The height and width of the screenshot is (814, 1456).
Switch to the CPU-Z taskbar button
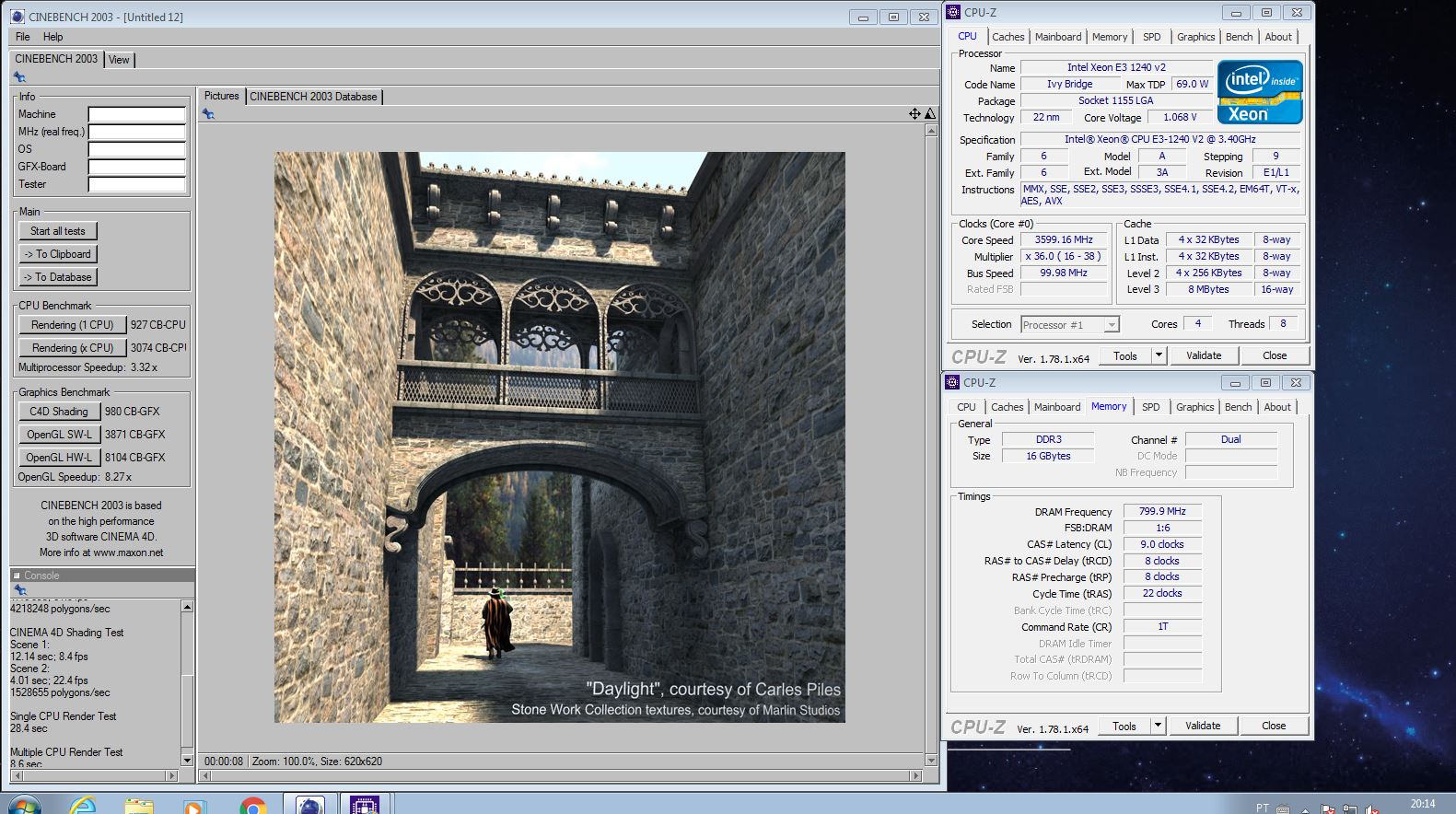click(366, 805)
